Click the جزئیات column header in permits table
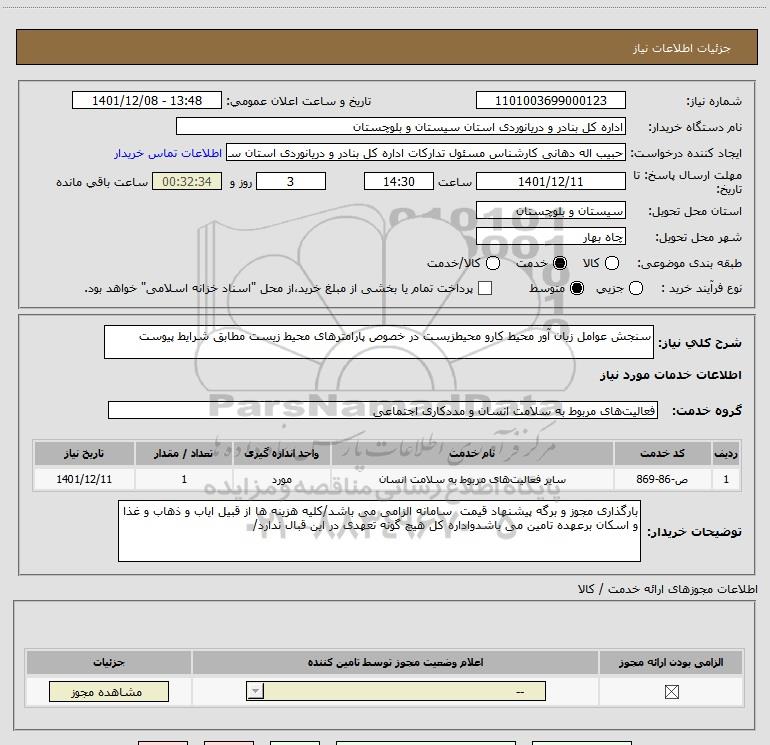Viewport: 770px width, 745px height. point(109,662)
